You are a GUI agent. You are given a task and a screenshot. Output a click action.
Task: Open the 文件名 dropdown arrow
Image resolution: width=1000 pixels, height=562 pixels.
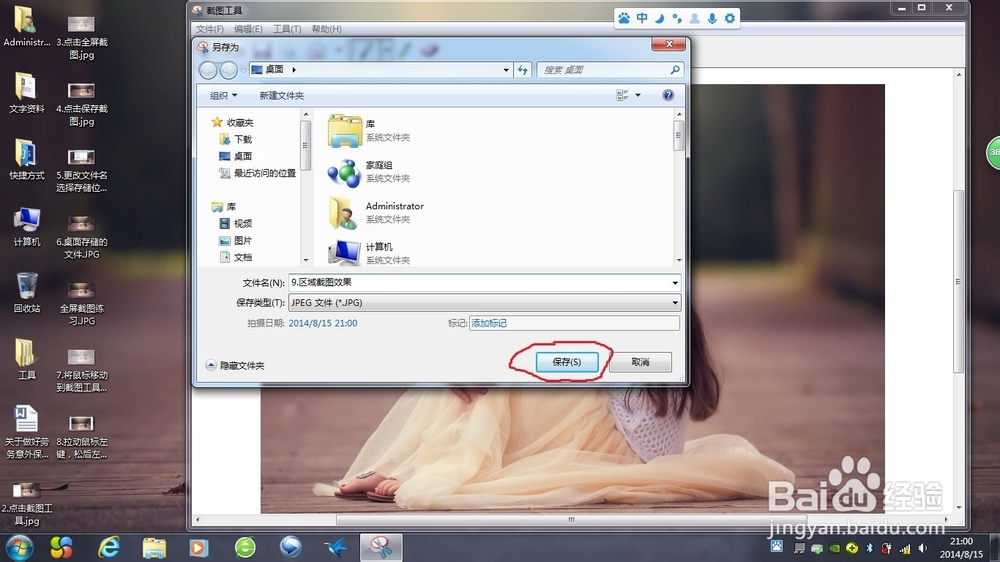pos(675,283)
